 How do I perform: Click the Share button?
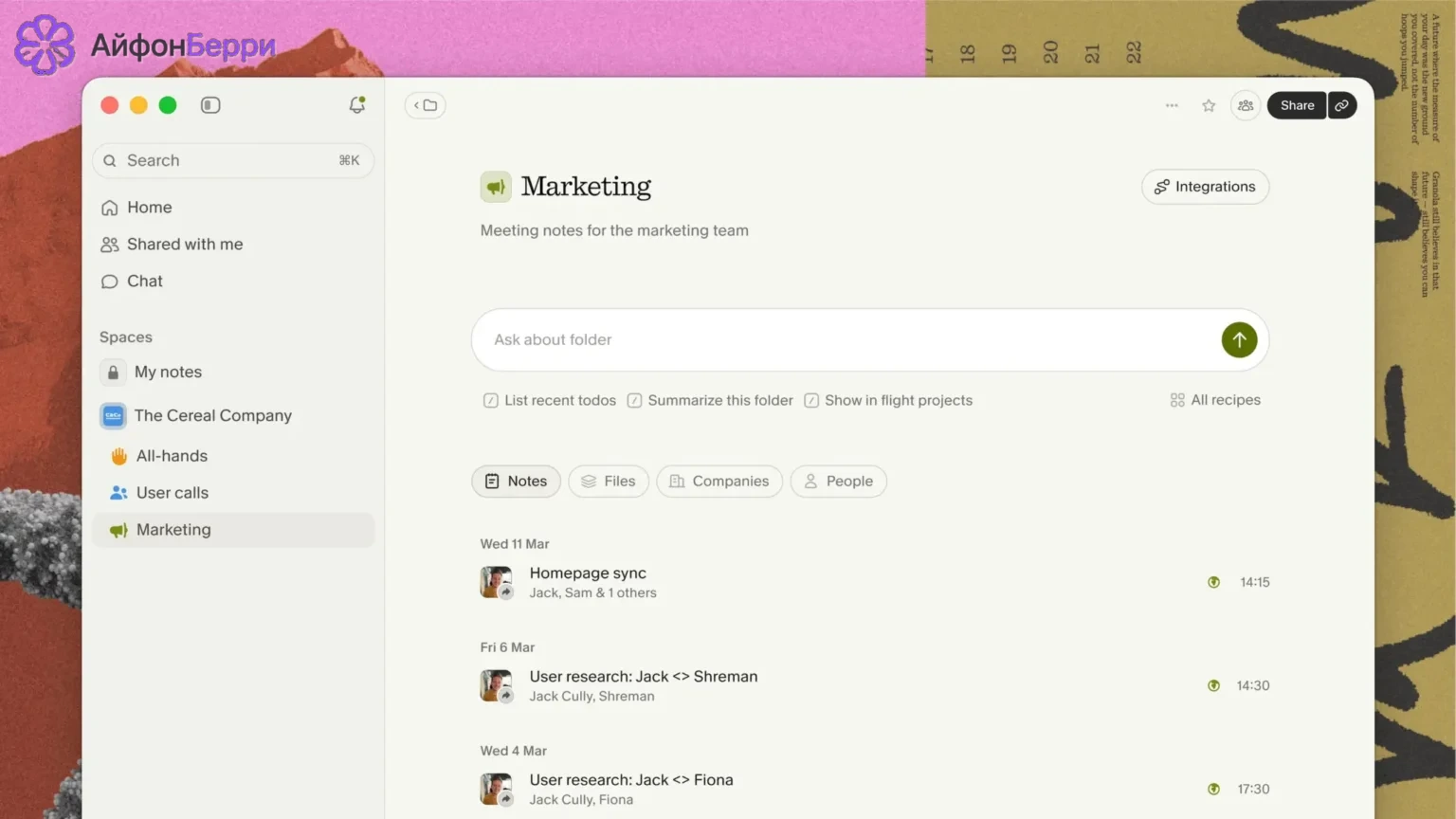1297,105
